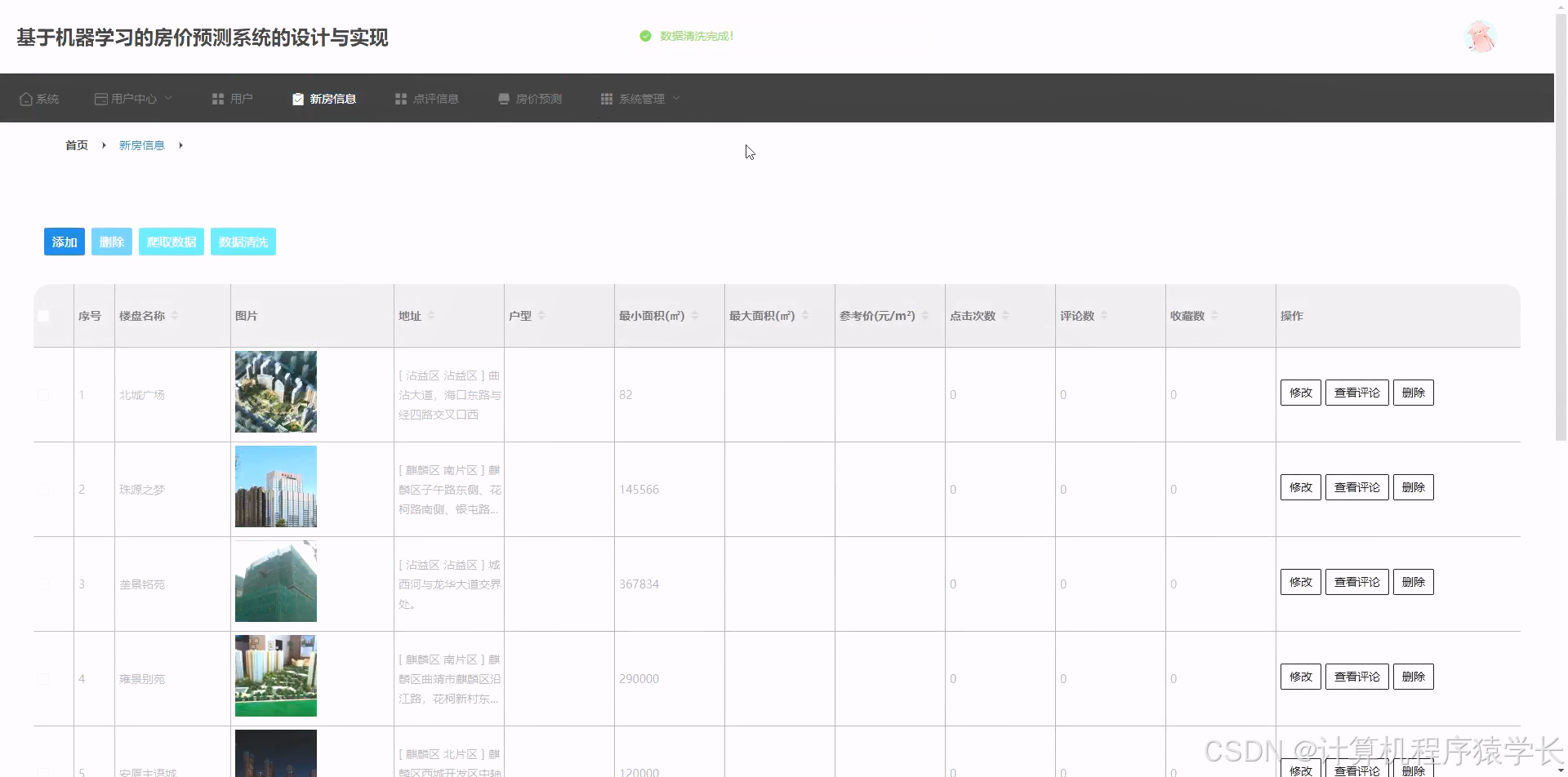The height and width of the screenshot is (777, 1568).
Task: Sort the table by 最大面积(㎡) arrows
Action: pos(805,316)
